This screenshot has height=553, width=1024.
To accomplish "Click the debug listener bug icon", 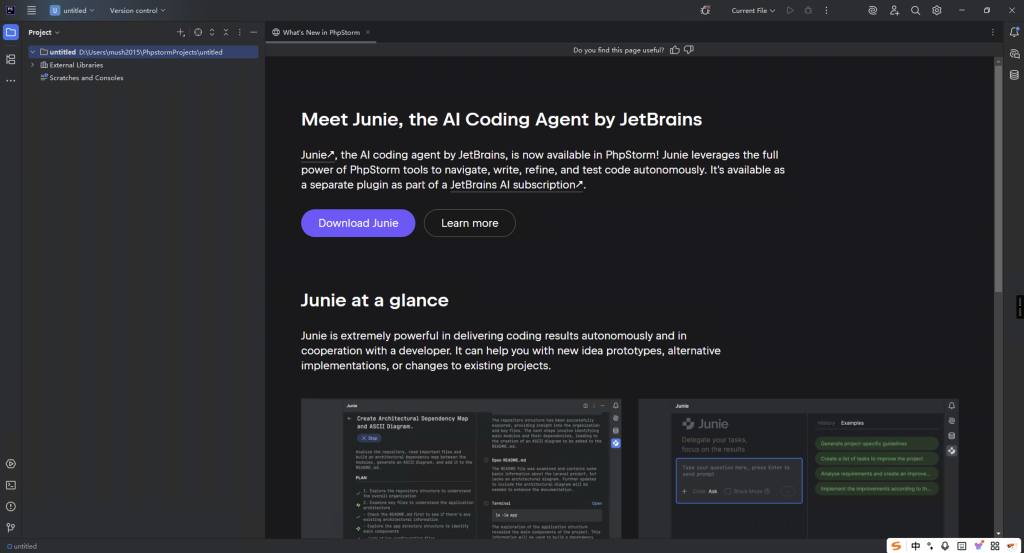I will coord(705,10).
